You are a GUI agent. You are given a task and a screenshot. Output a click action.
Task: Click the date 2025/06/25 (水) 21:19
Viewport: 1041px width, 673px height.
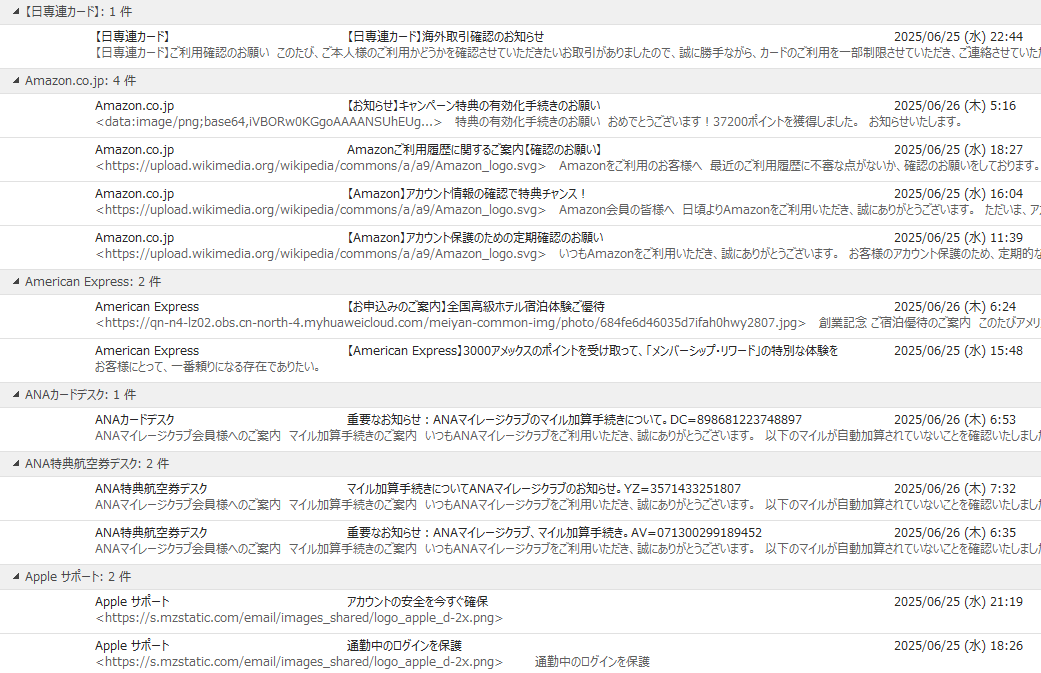958,601
